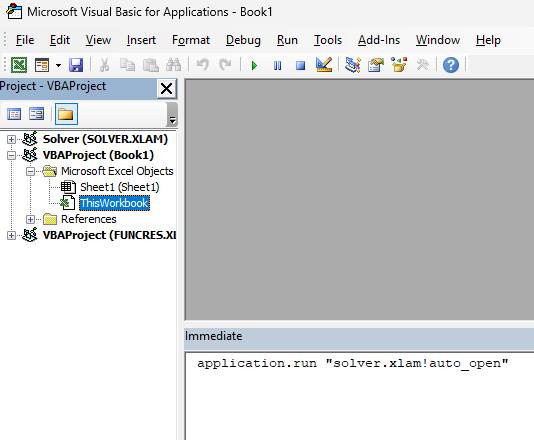
Task: Open Properties Window toolbar icon
Action: pos(376,65)
